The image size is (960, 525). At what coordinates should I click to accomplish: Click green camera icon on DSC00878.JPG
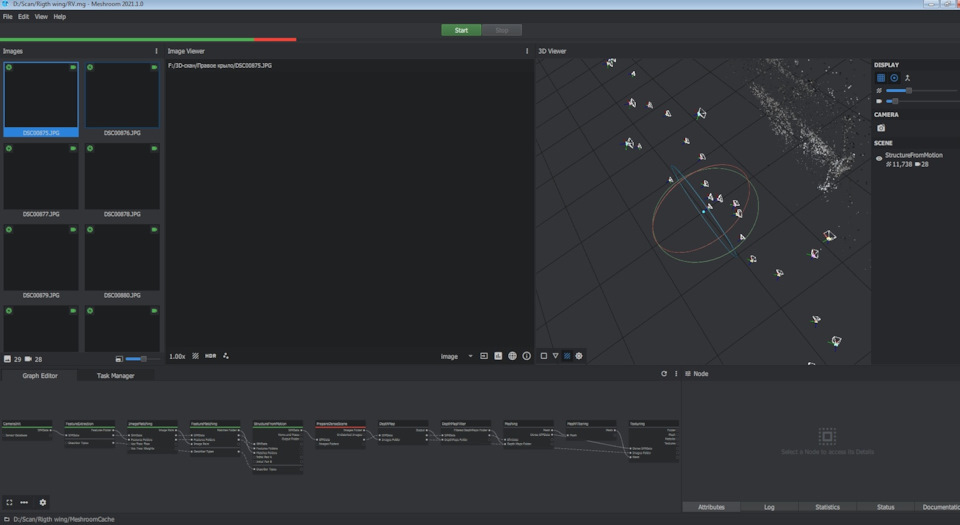154,148
